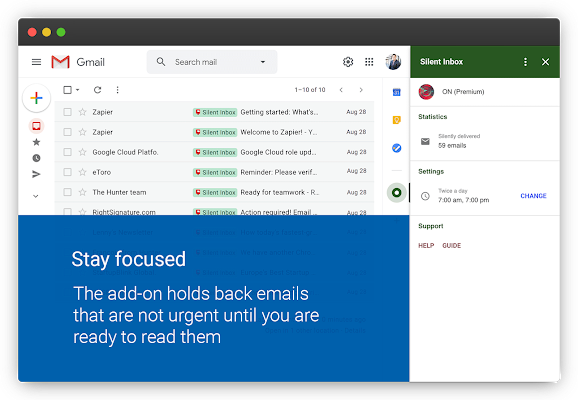Go to older messages page
578x400 pixels.
point(361,90)
